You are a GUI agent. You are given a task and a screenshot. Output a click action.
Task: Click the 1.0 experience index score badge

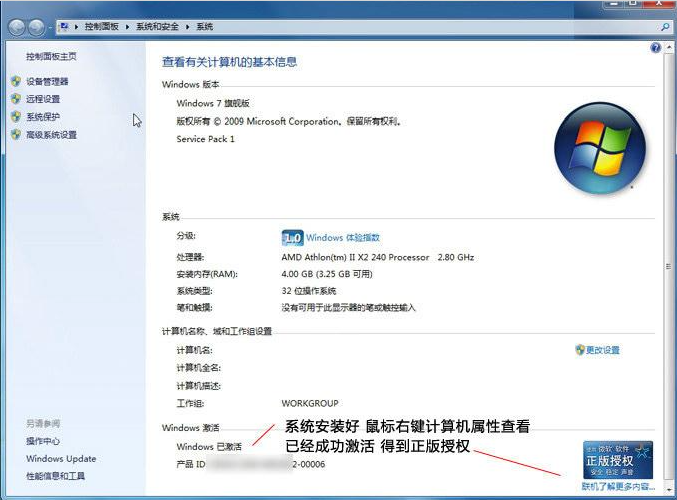(x=292, y=238)
